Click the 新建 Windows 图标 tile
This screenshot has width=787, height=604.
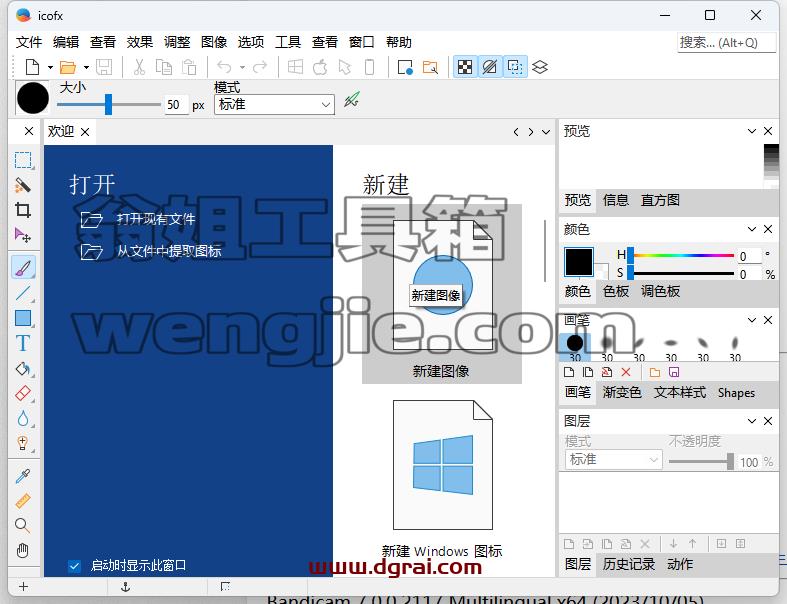tap(442, 479)
